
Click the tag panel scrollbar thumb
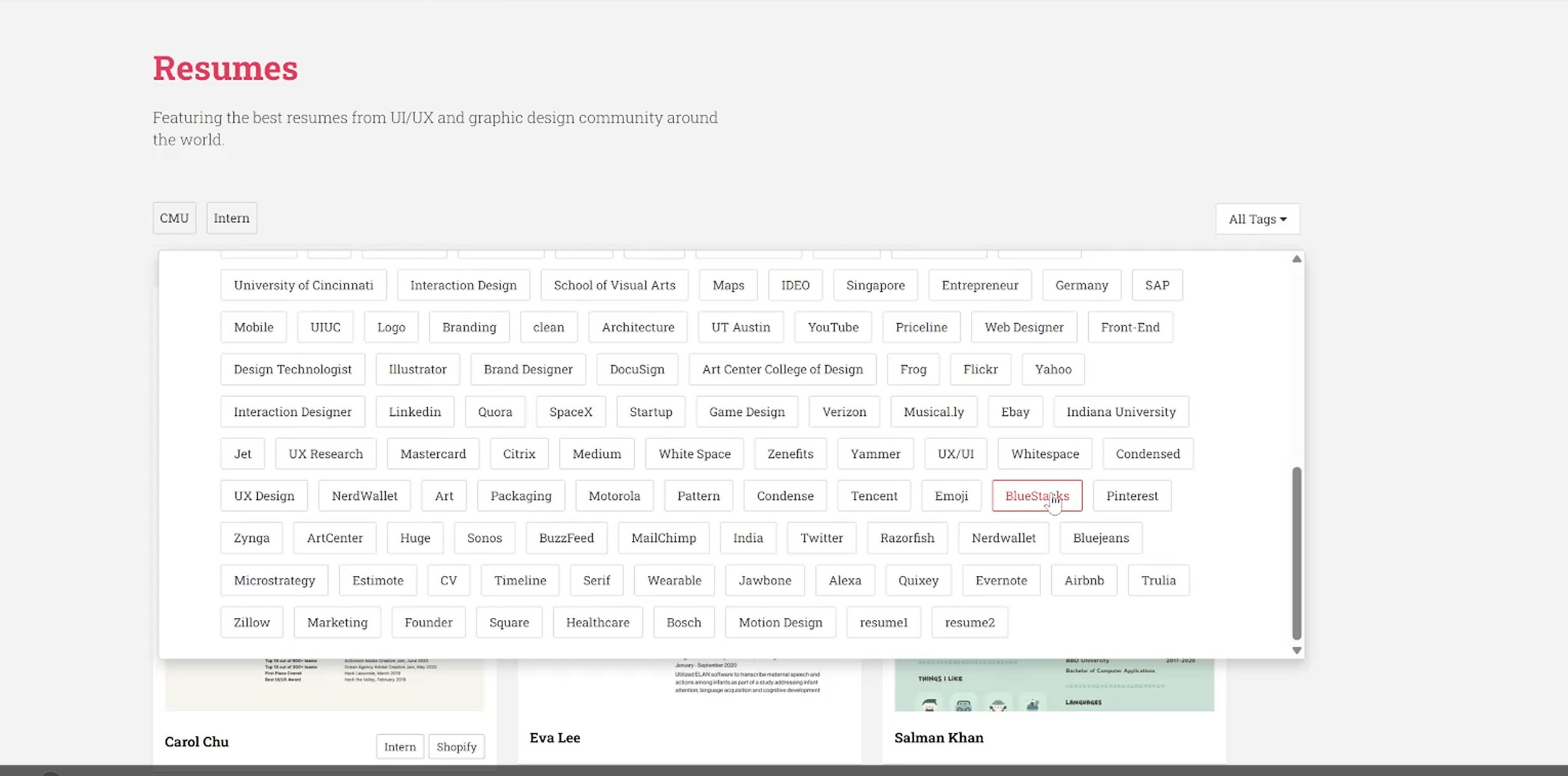[1296, 552]
